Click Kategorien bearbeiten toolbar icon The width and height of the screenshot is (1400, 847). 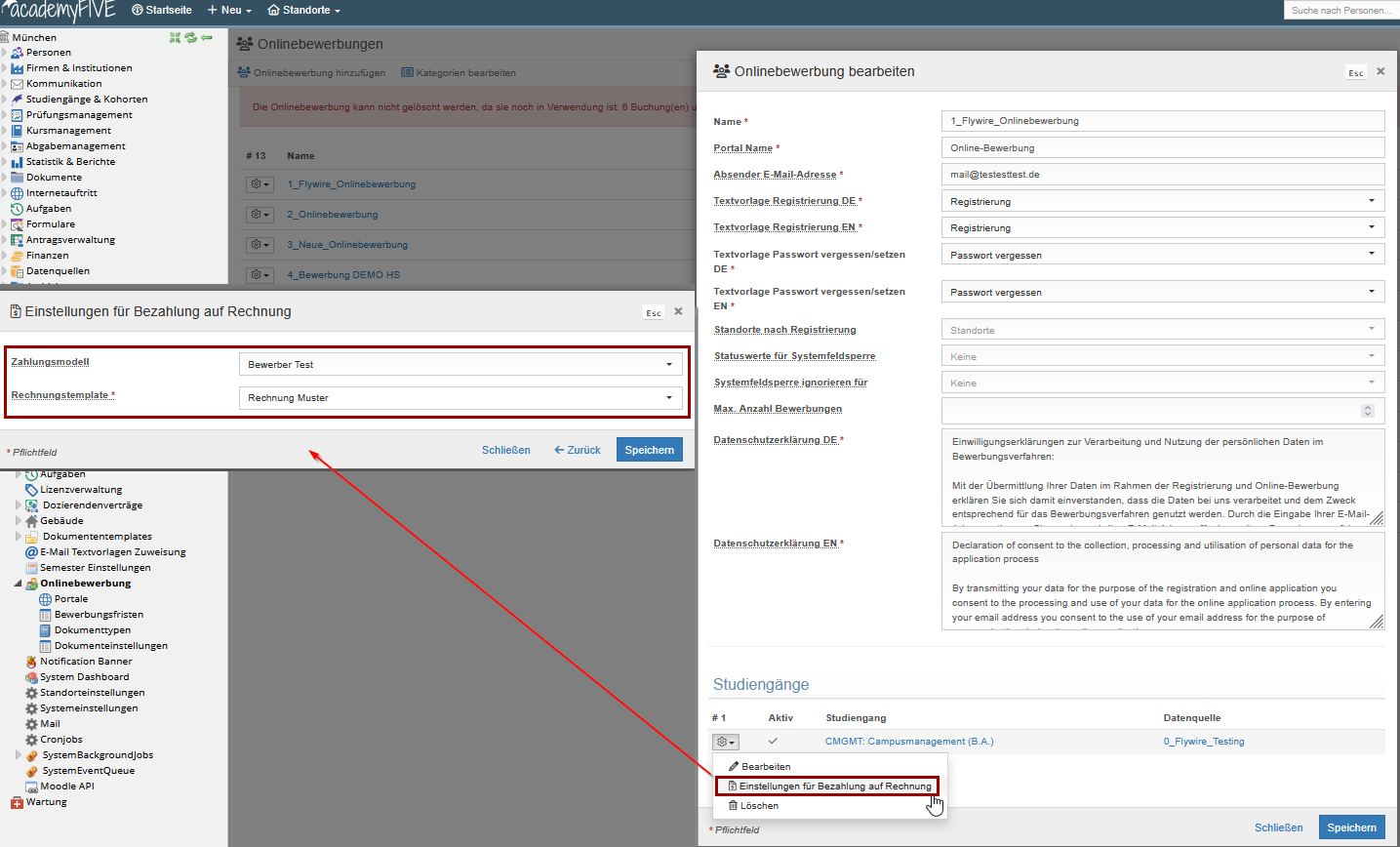click(407, 73)
